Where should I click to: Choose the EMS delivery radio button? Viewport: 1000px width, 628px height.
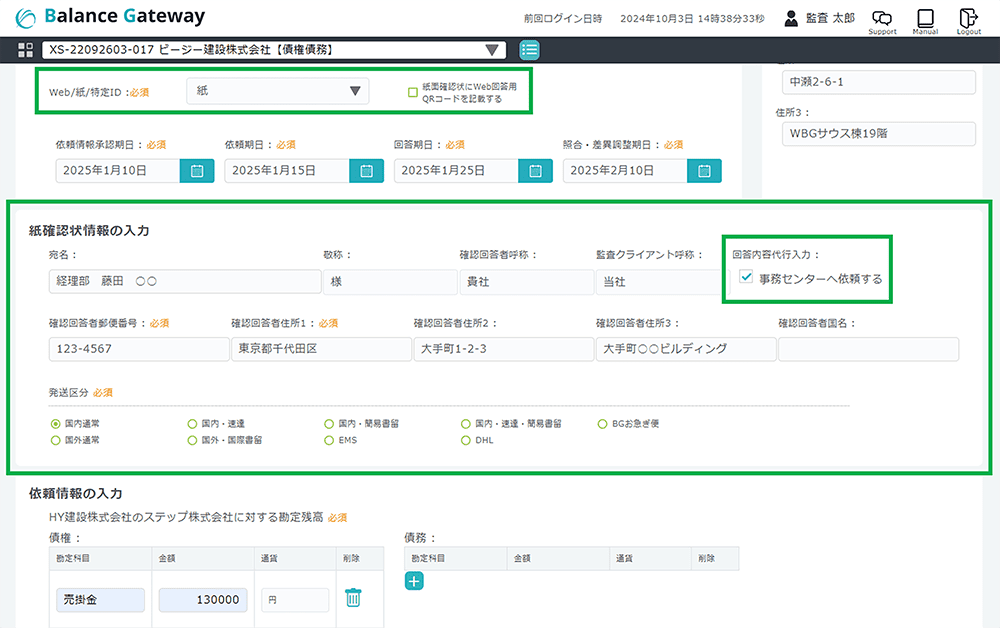click(329, 440)
